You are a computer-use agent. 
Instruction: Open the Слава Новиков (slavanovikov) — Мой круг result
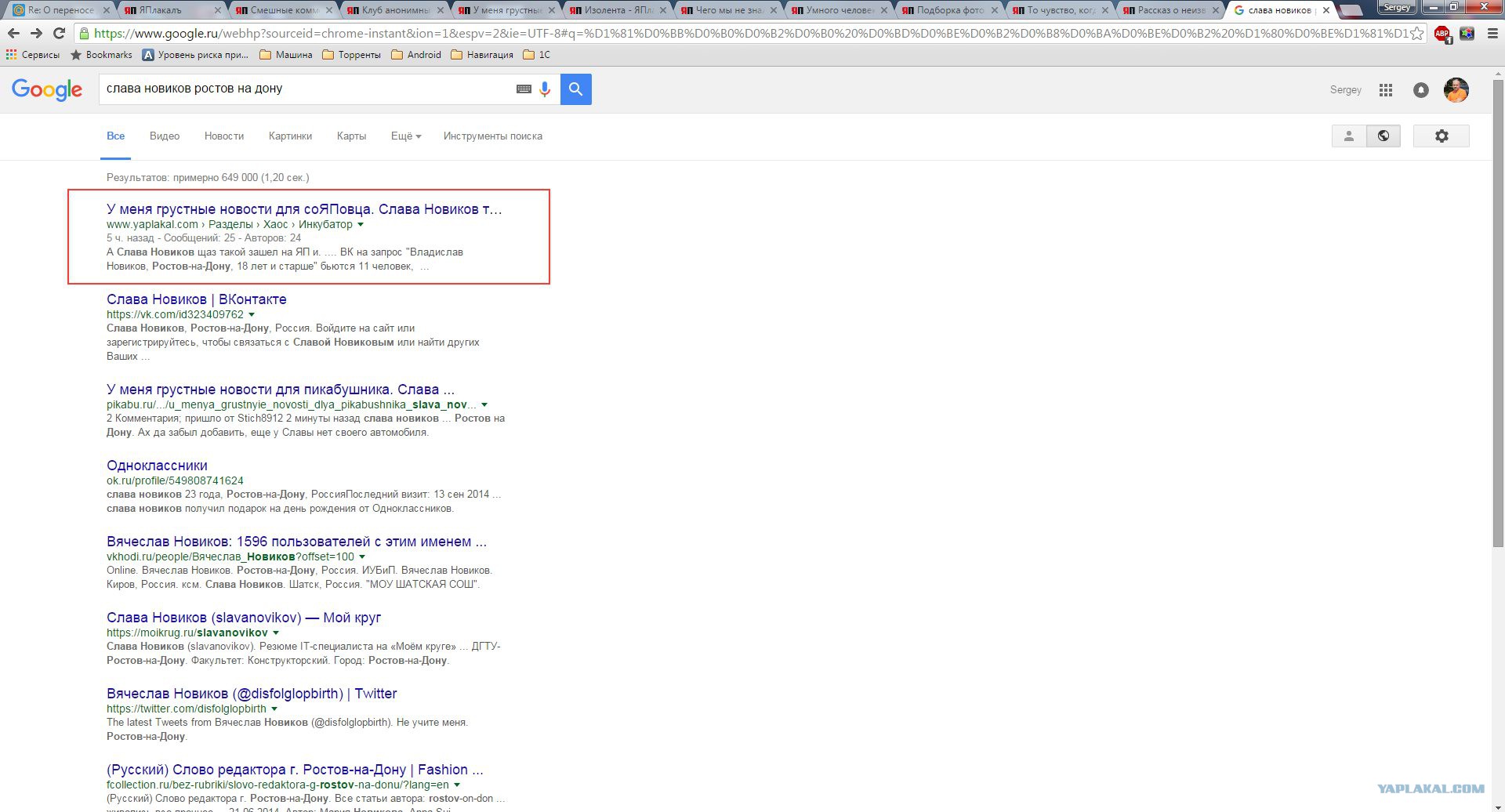244,618
